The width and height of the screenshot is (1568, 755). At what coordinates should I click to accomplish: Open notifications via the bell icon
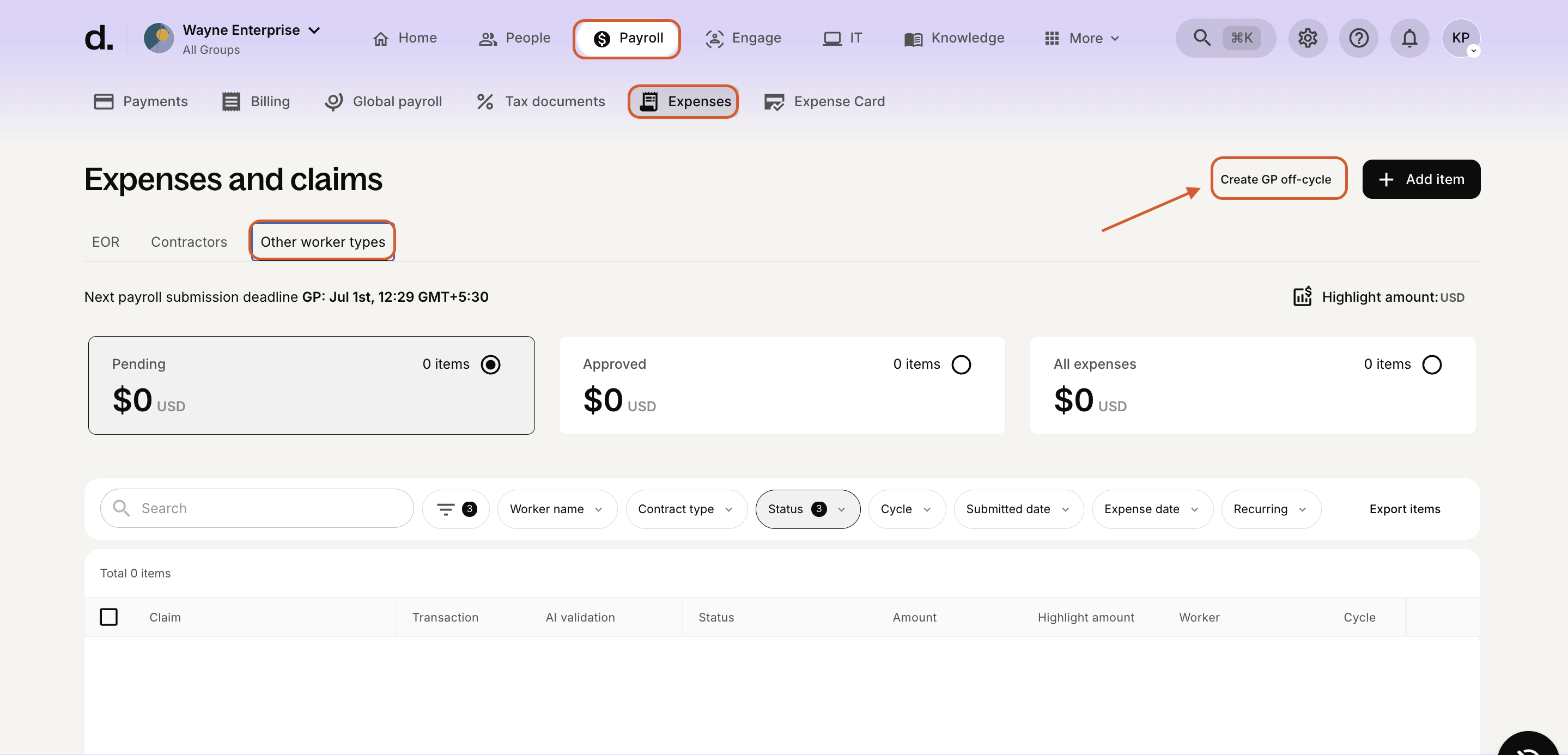coord(1409,38)
